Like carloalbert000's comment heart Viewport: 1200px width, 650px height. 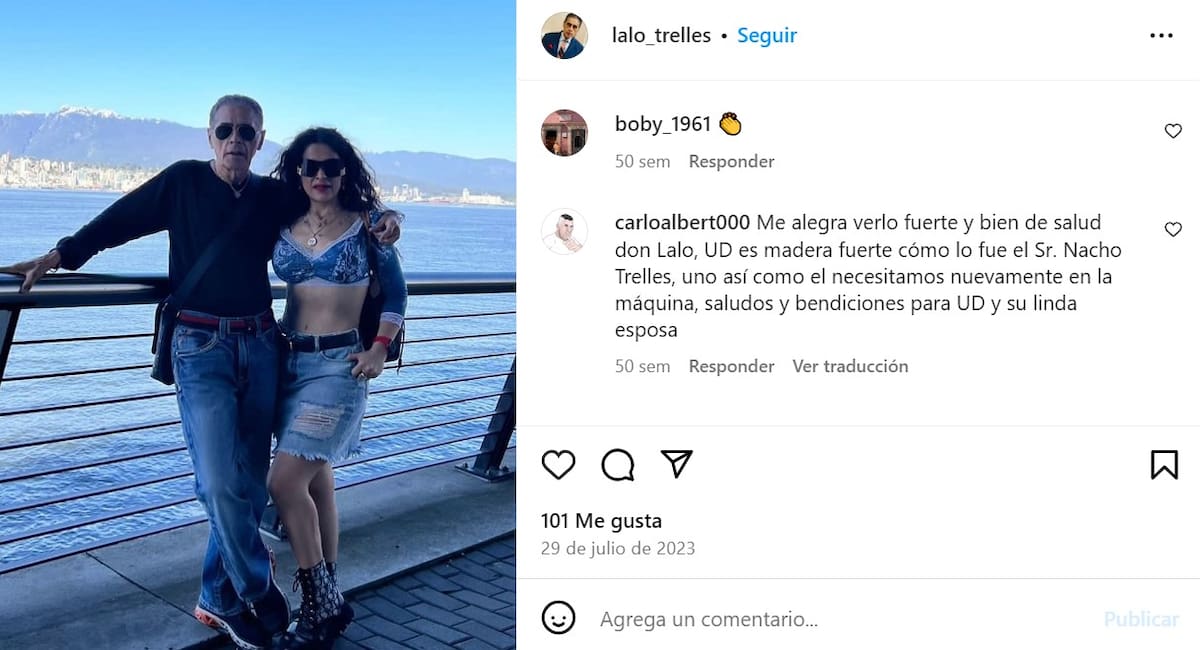click(1173, 230)
